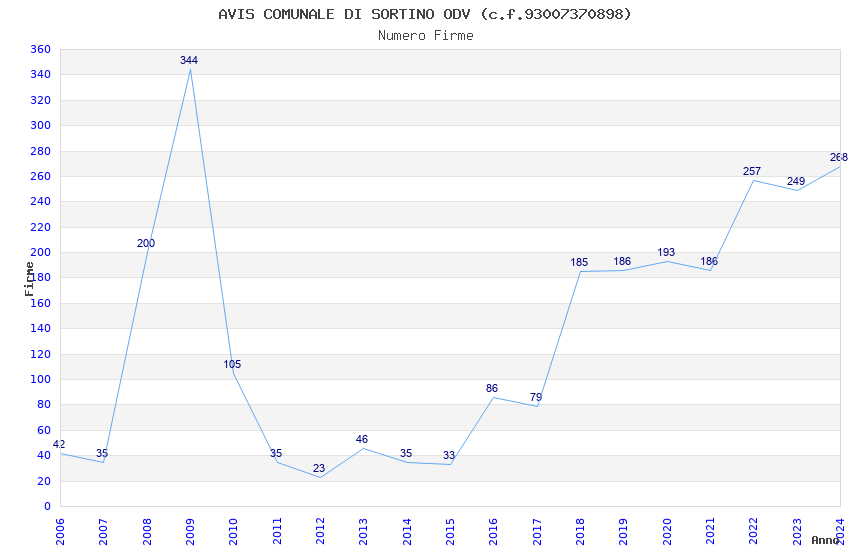This screenshot has width=850, height=550.
Task: Click the x-axis year label "2015"
Action: pyautogui.click(x=450, y=532)
